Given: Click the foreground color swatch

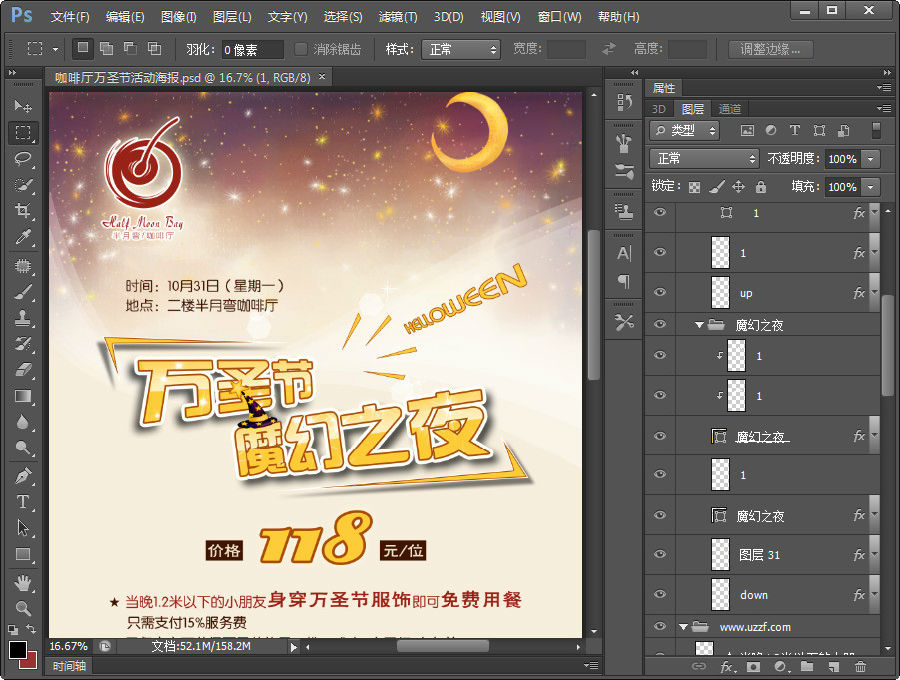Looking at the screenshot, I should click(x=18, y=650).
